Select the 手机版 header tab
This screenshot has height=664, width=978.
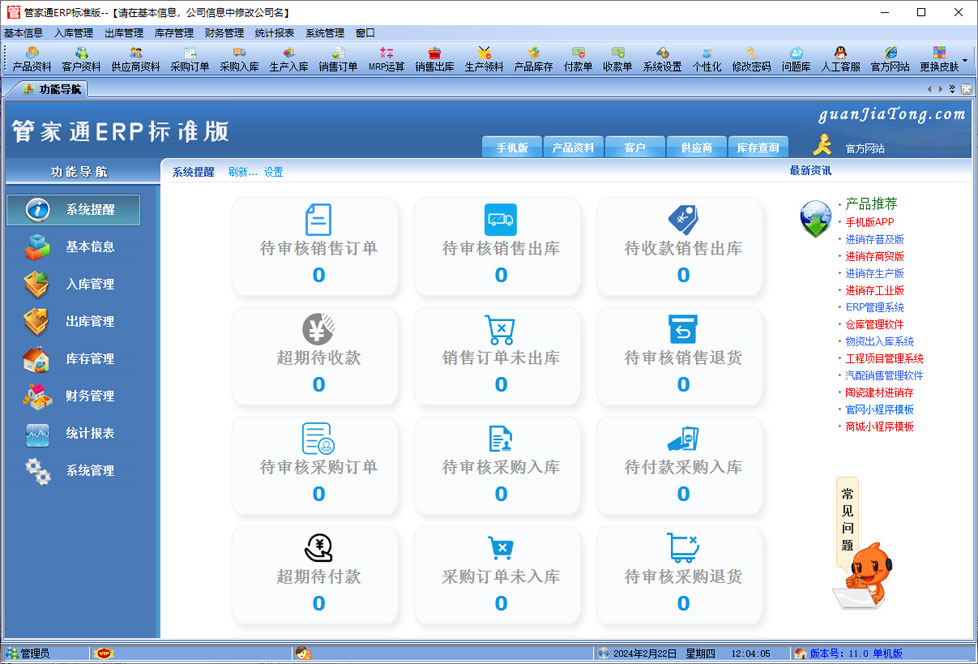tap(512, 148)
